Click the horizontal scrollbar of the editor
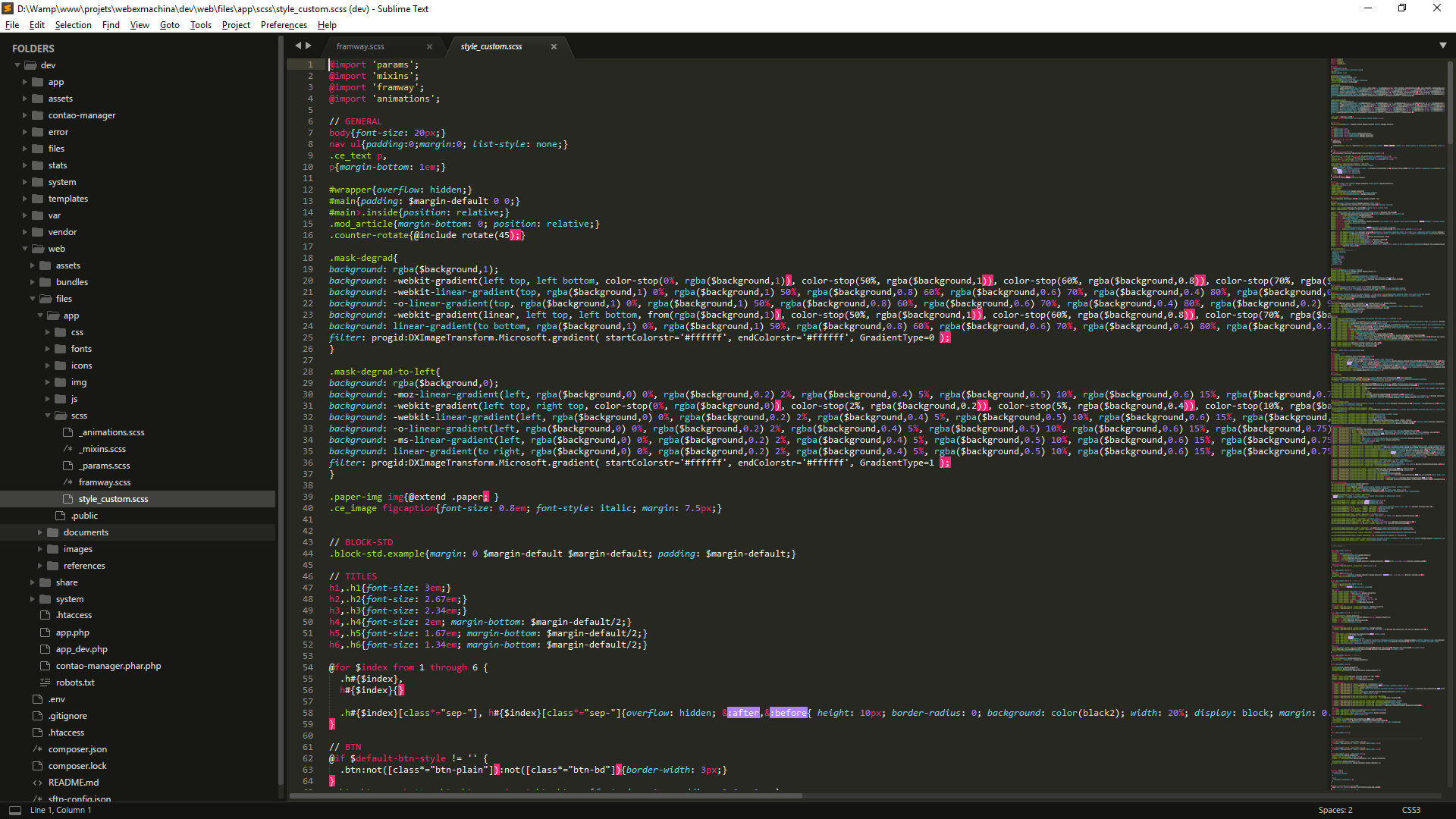This screenshot has width=1456, height=819. [546, 795]
